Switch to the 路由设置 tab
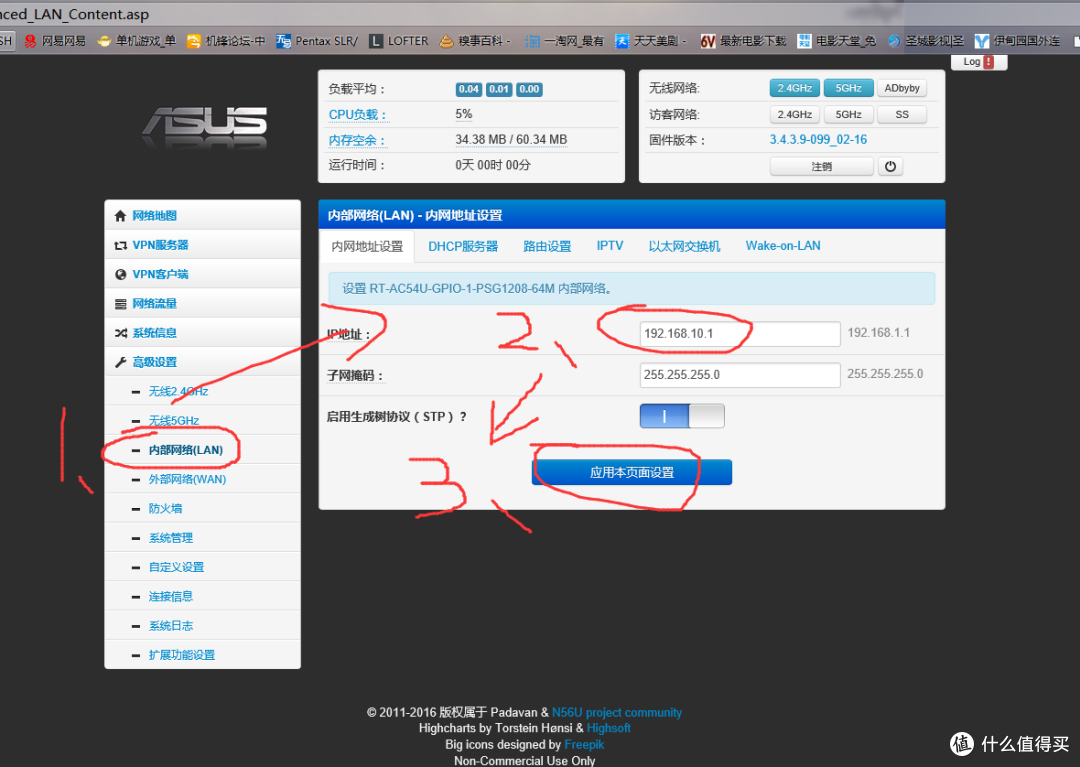This screenshot has width=1080, height=767. point(548,246)
